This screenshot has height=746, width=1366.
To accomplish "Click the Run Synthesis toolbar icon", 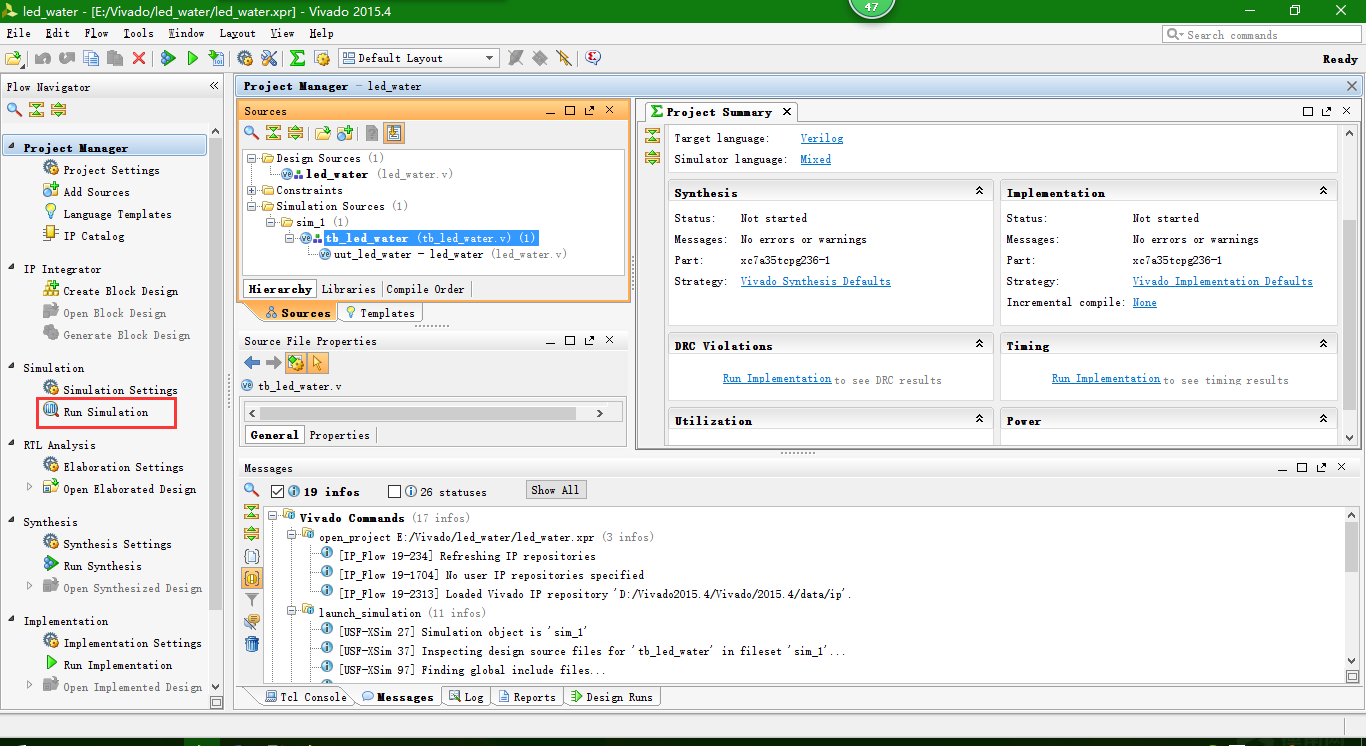I will pos(168,58).
